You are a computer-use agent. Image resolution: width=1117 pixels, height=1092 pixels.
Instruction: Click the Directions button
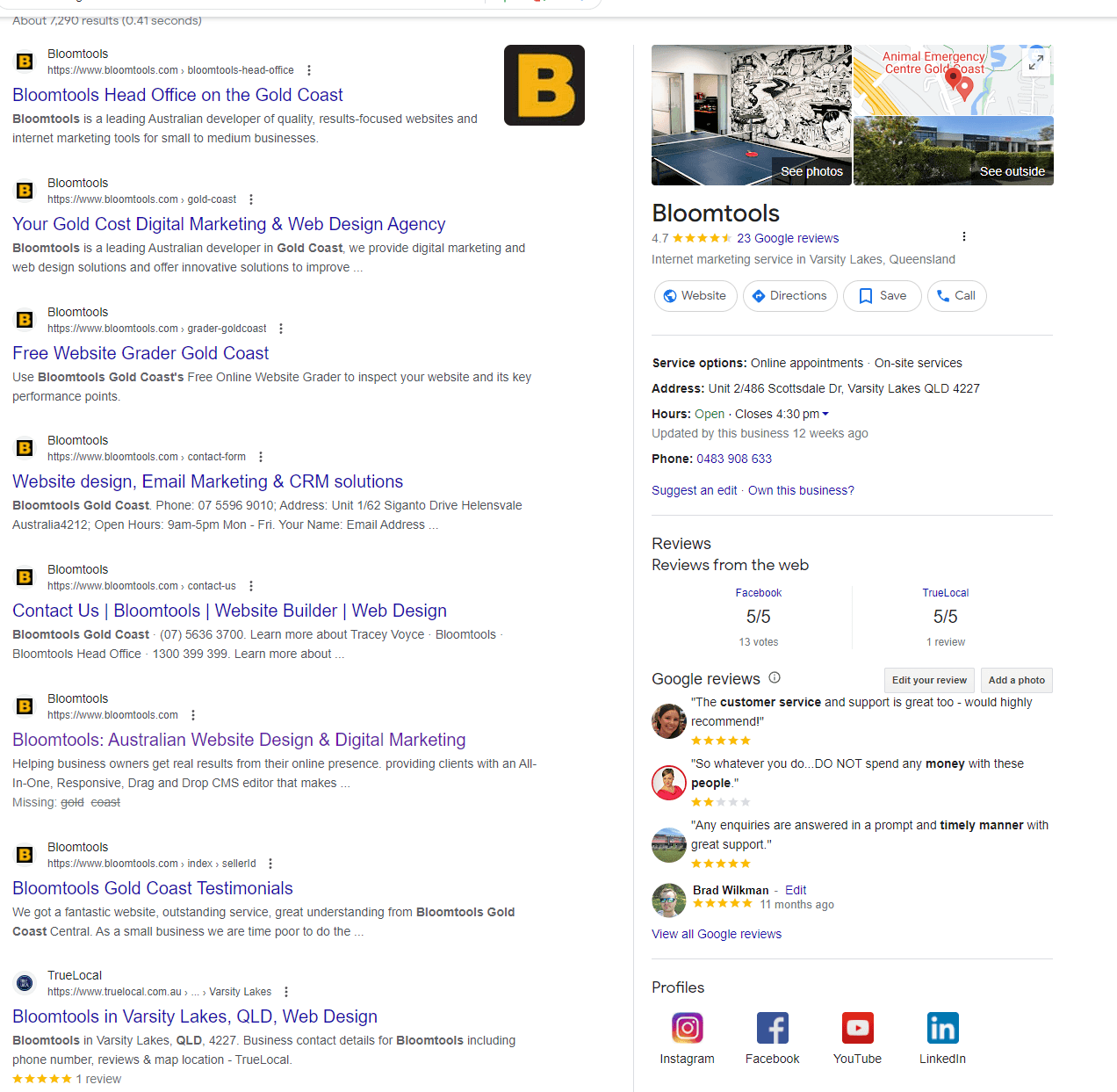point(789,296)
